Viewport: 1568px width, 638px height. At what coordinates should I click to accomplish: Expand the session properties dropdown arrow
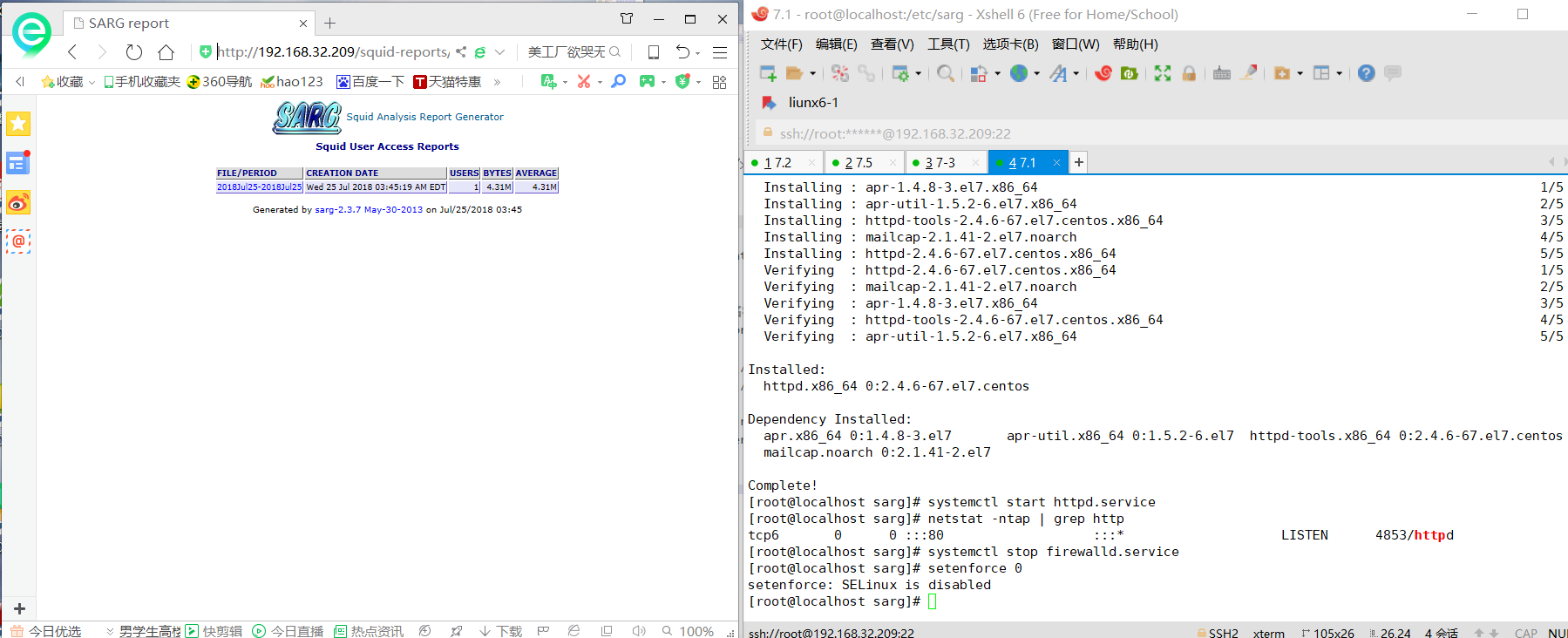918,74
